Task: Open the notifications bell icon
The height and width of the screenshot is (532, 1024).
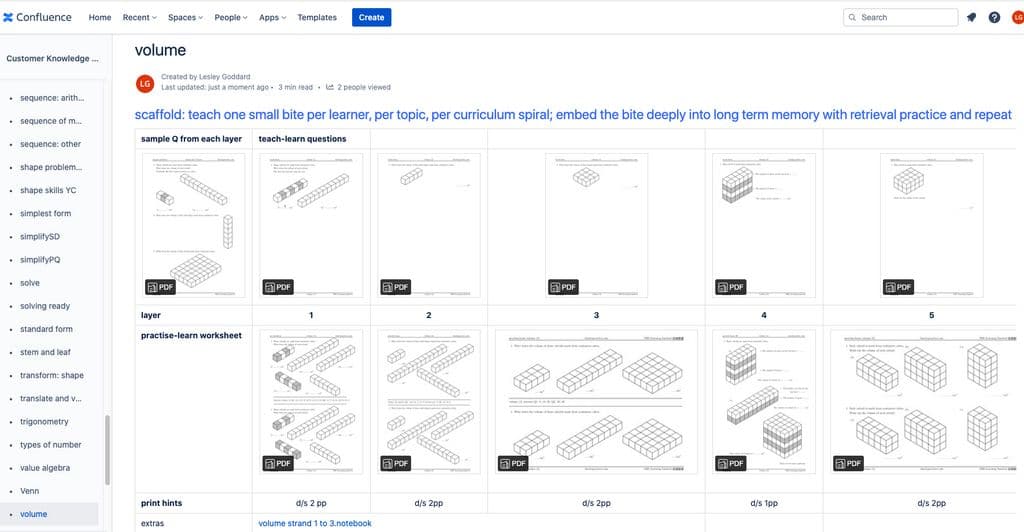Action: (x=971, y=18)
